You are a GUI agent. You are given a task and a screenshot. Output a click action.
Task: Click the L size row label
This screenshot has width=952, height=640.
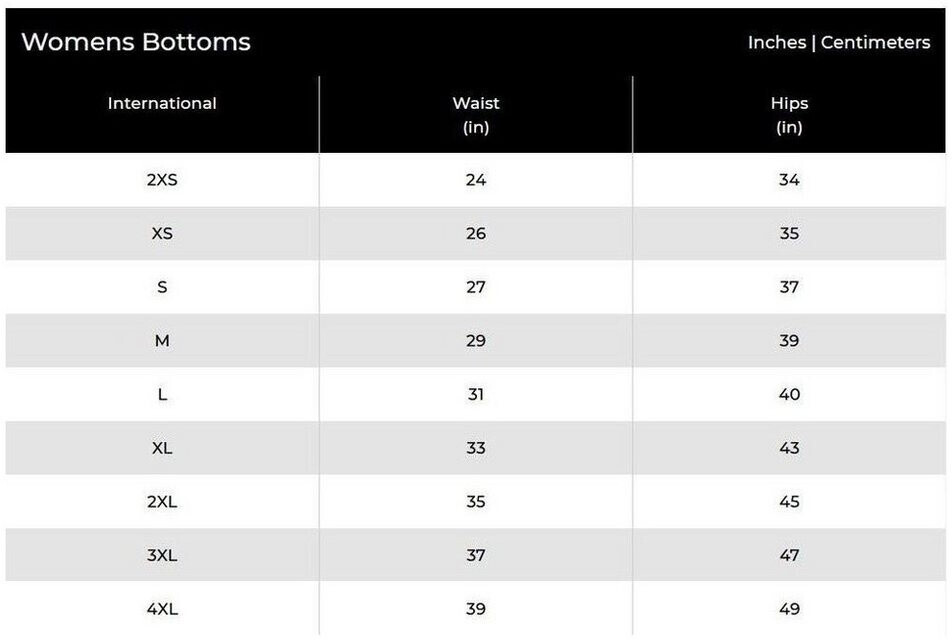click(162, 394)
